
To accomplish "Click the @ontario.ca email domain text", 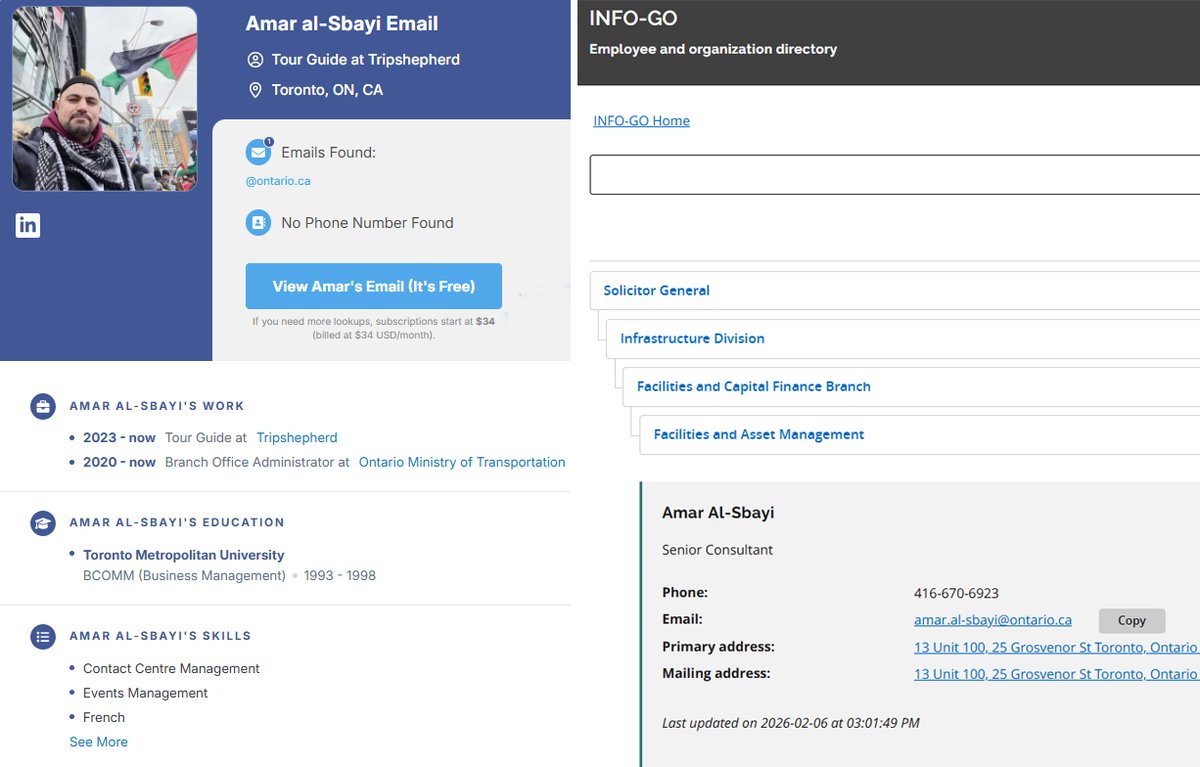I will click(278, 181).
